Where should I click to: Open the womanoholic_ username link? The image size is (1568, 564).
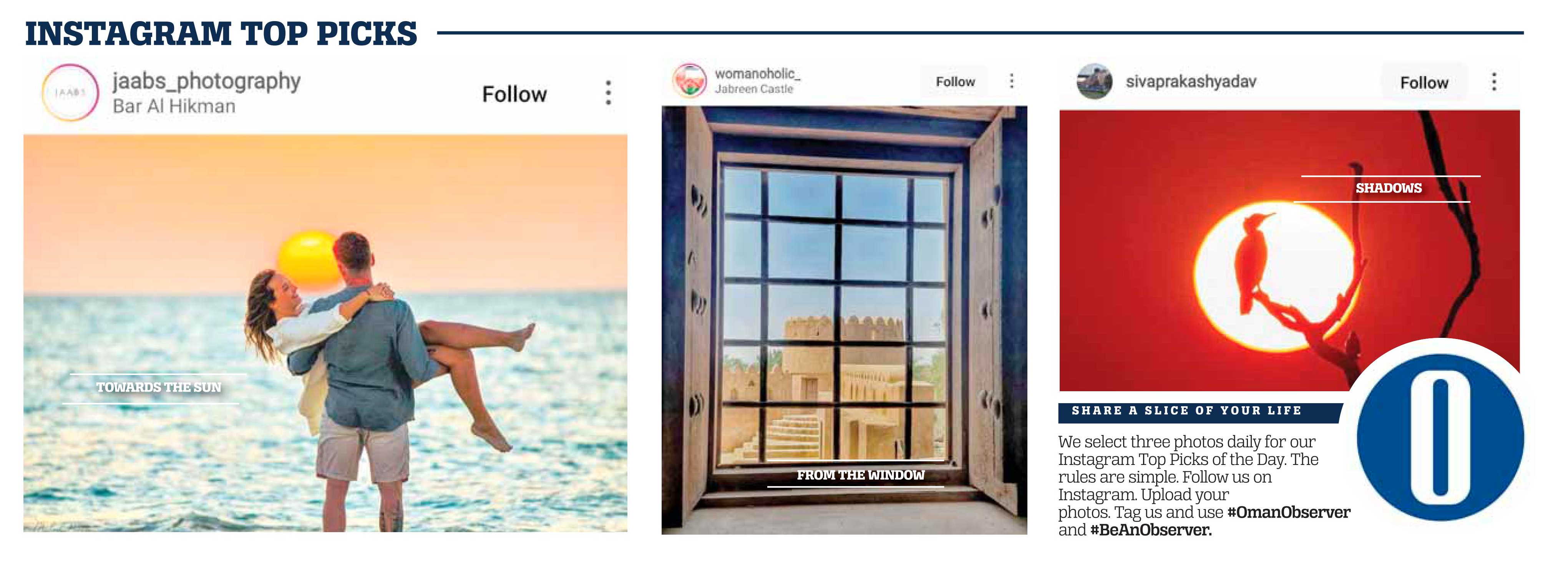click(x=757, y=74)
